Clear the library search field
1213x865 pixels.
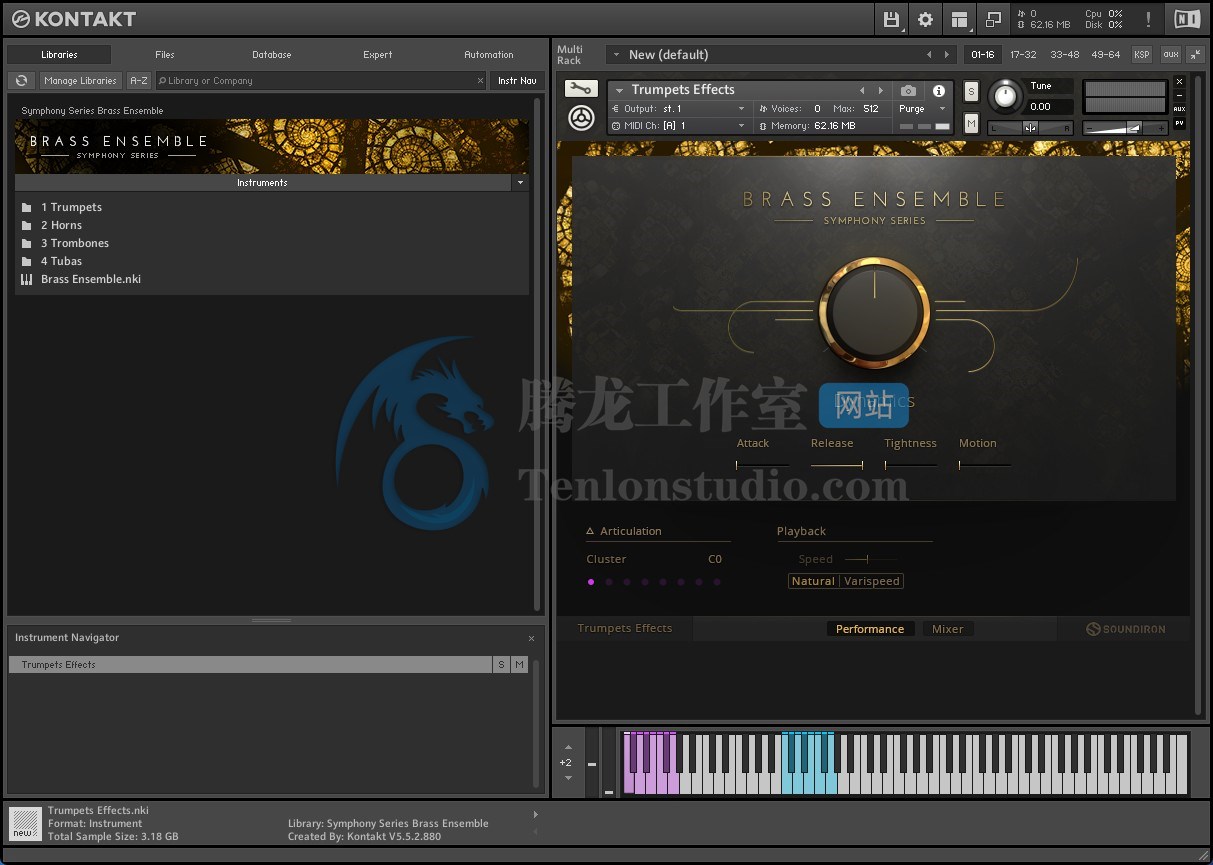tap(479, 81)
